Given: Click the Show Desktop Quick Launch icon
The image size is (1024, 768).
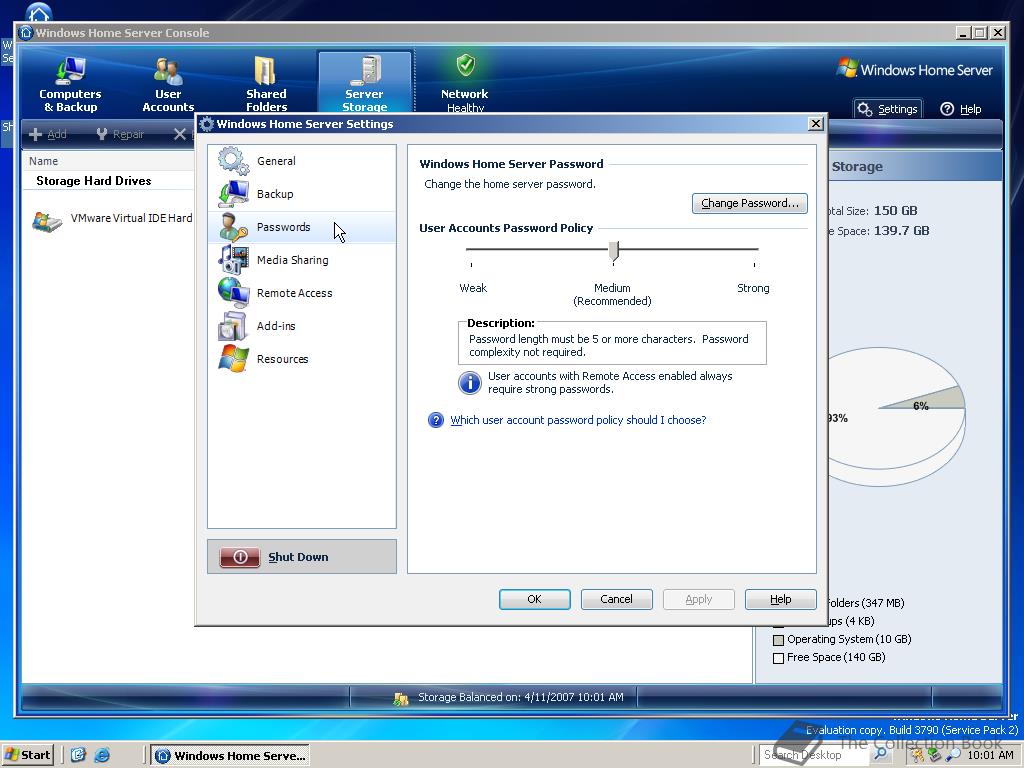Looking at the screenshot, I should 78,756.
